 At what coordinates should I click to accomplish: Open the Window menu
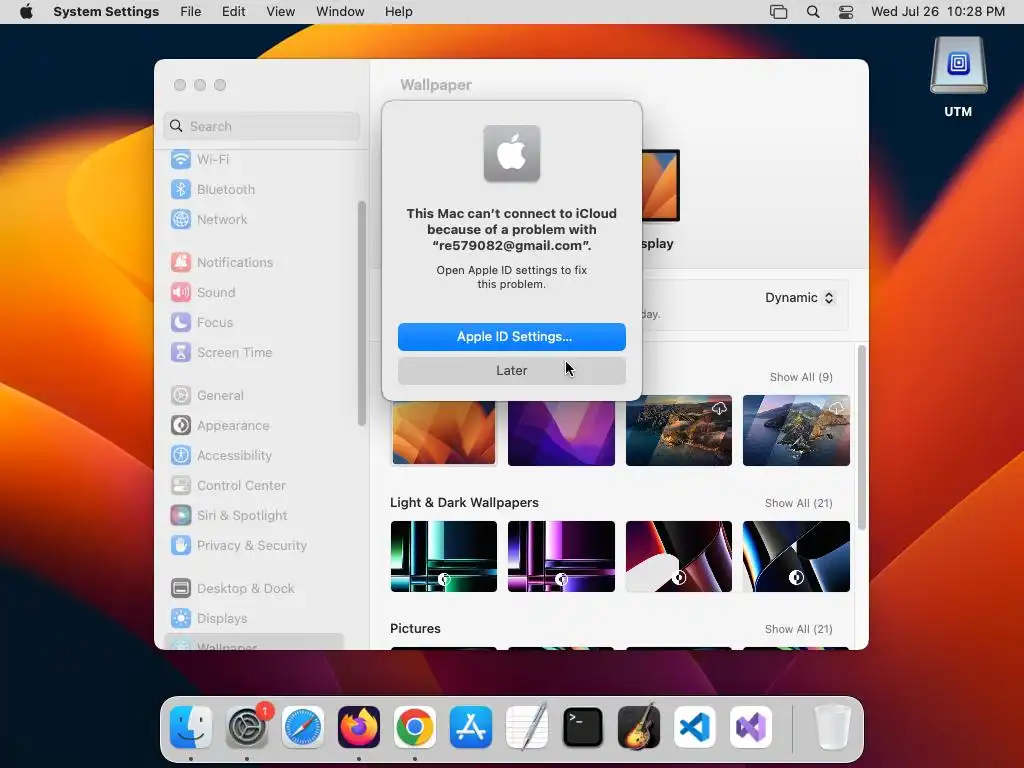[x=340, y=12]
